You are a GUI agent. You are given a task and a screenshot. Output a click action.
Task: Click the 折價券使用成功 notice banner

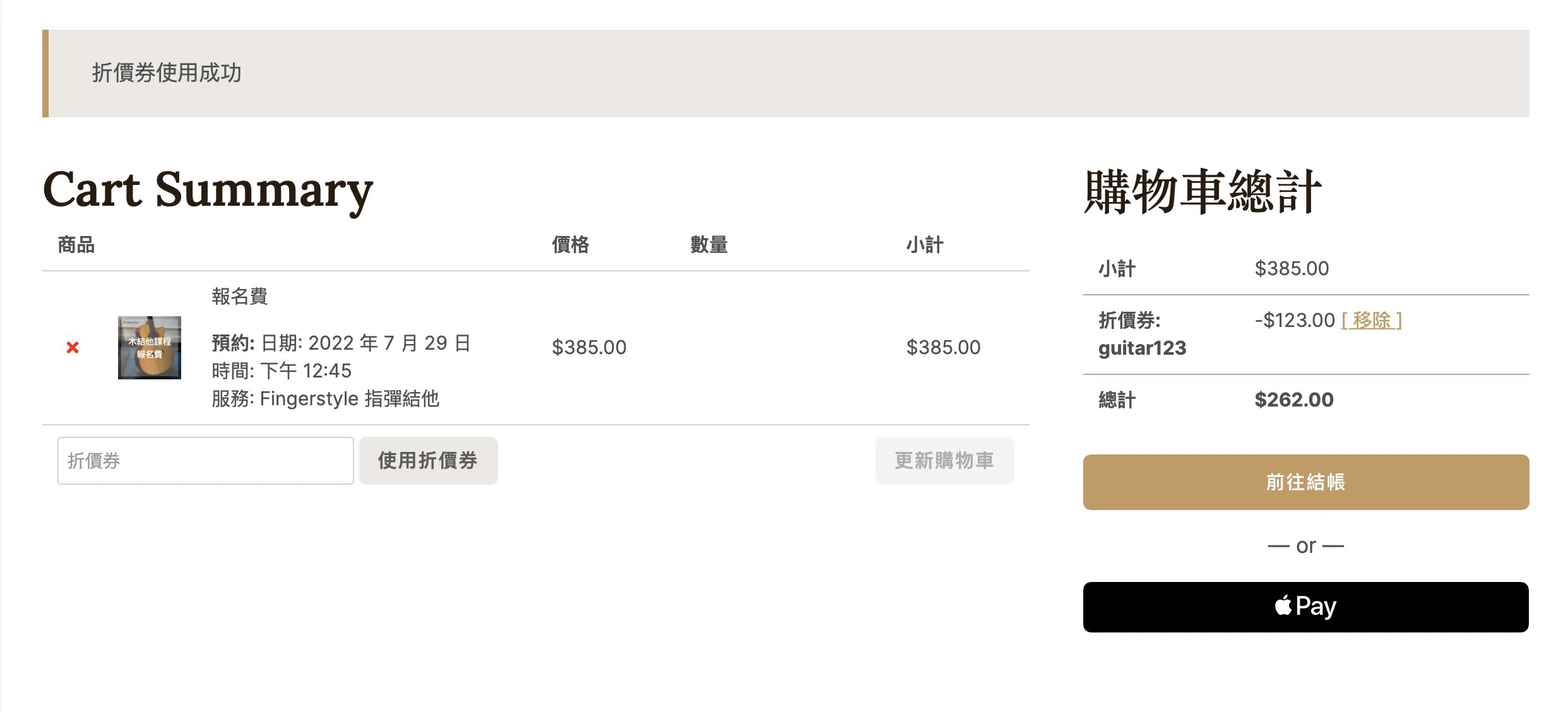pos(786,73)
